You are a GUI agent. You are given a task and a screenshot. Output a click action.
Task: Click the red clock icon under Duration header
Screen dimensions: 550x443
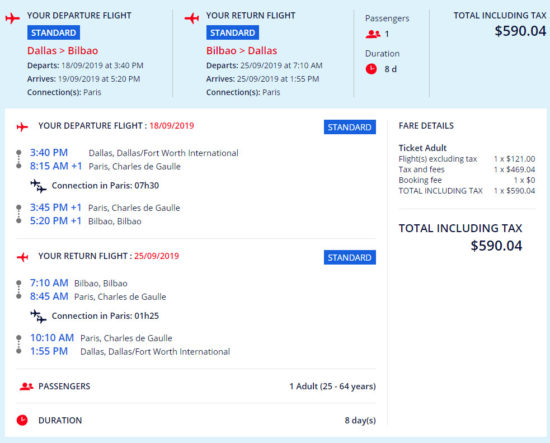(371, 69)
